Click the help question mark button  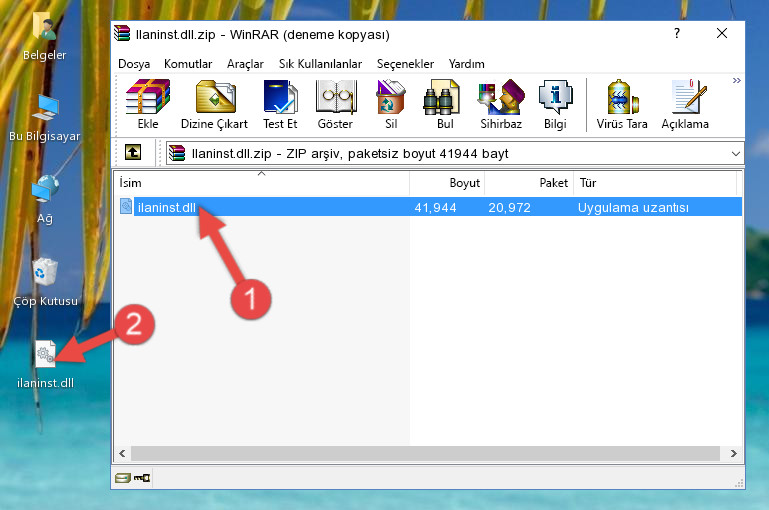click(677, 33)
